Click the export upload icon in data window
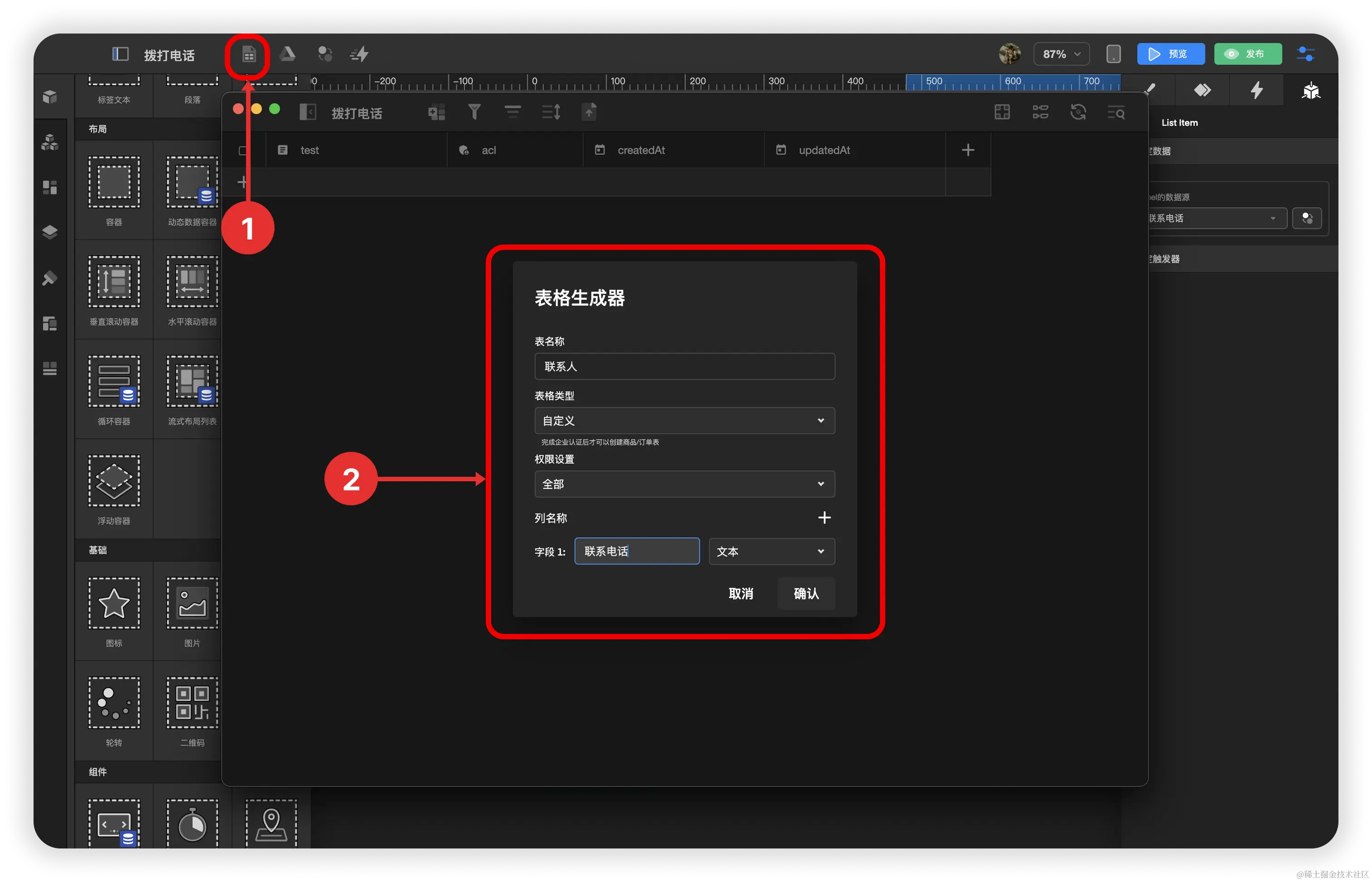The width and height of the screenshot is (1372, 882). 589,112
